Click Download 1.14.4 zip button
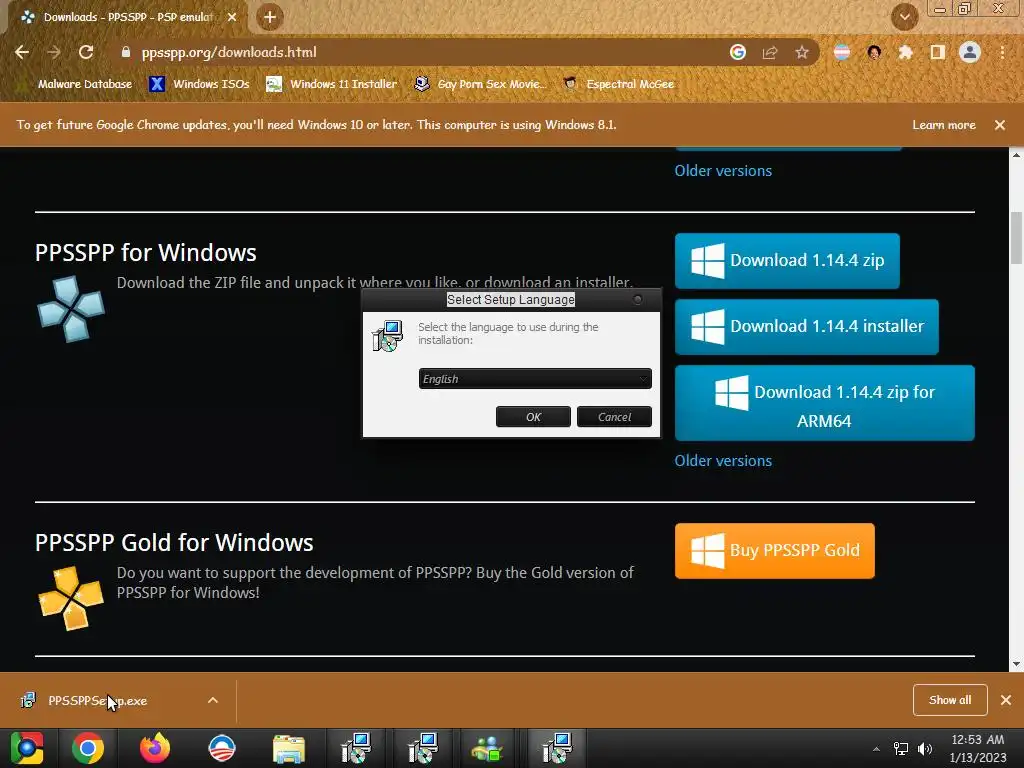 (x=787, y=261)
